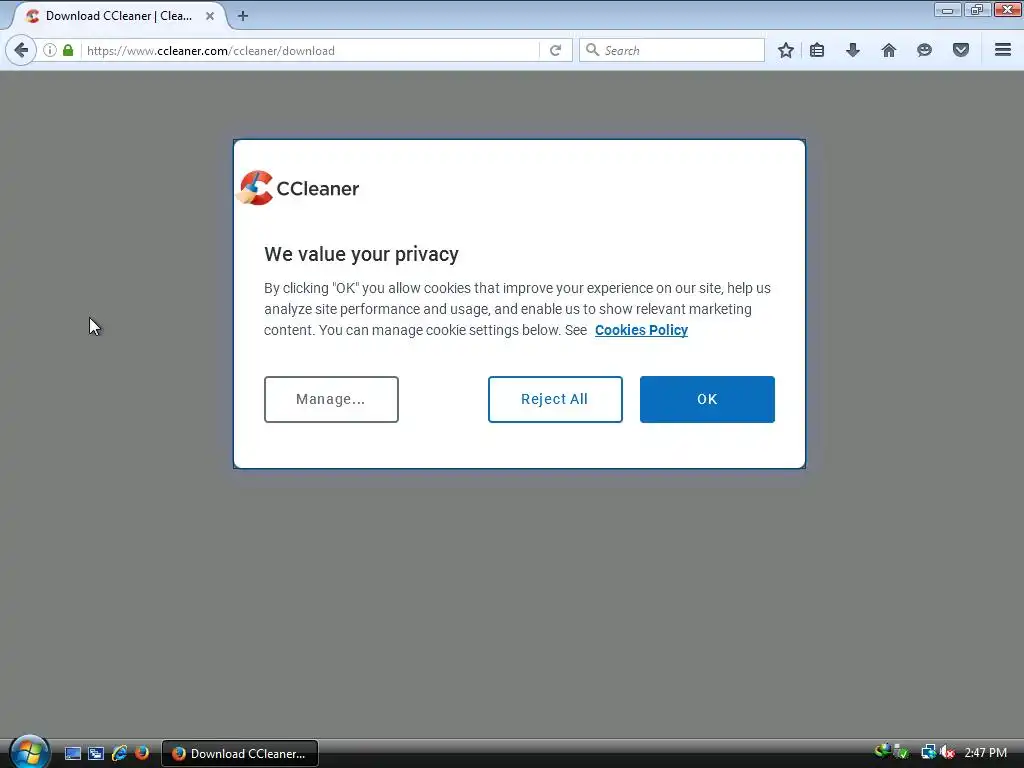
Task: Focus the Search box
Action: coord(671,50)
